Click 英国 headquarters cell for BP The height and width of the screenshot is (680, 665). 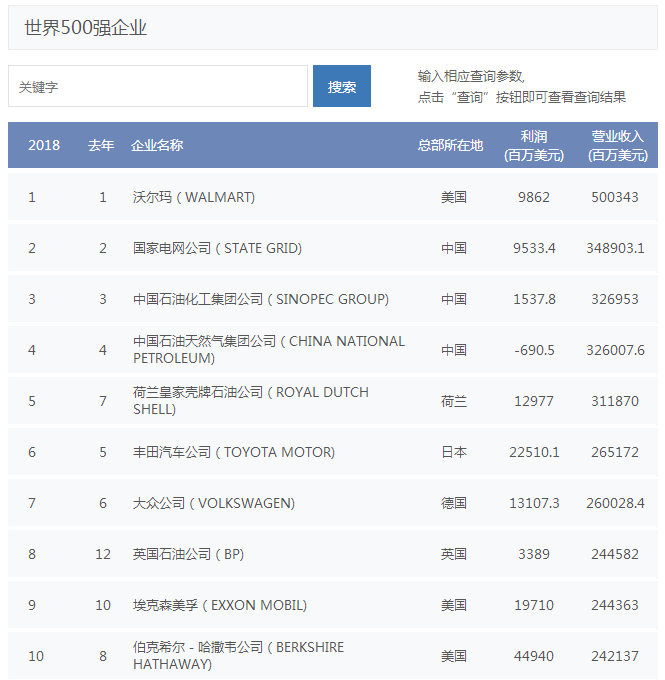coord(454,554)
